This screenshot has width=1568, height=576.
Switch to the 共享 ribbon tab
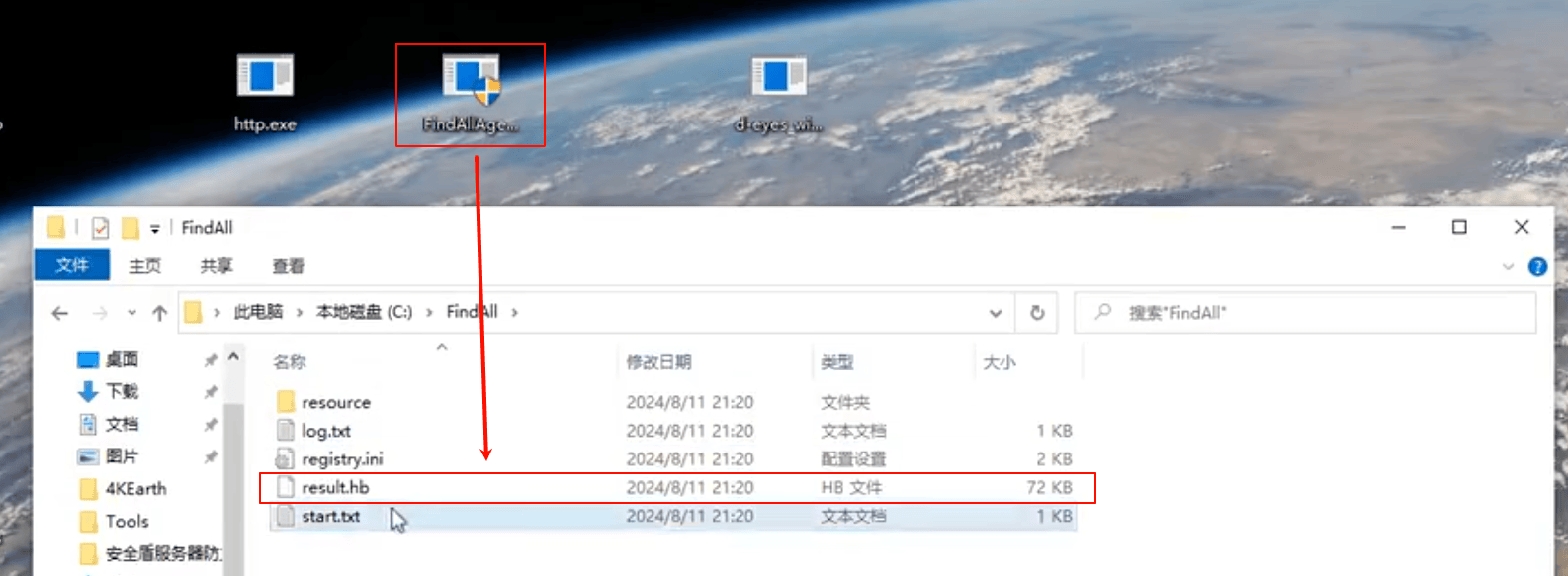(x=217, y=266)
